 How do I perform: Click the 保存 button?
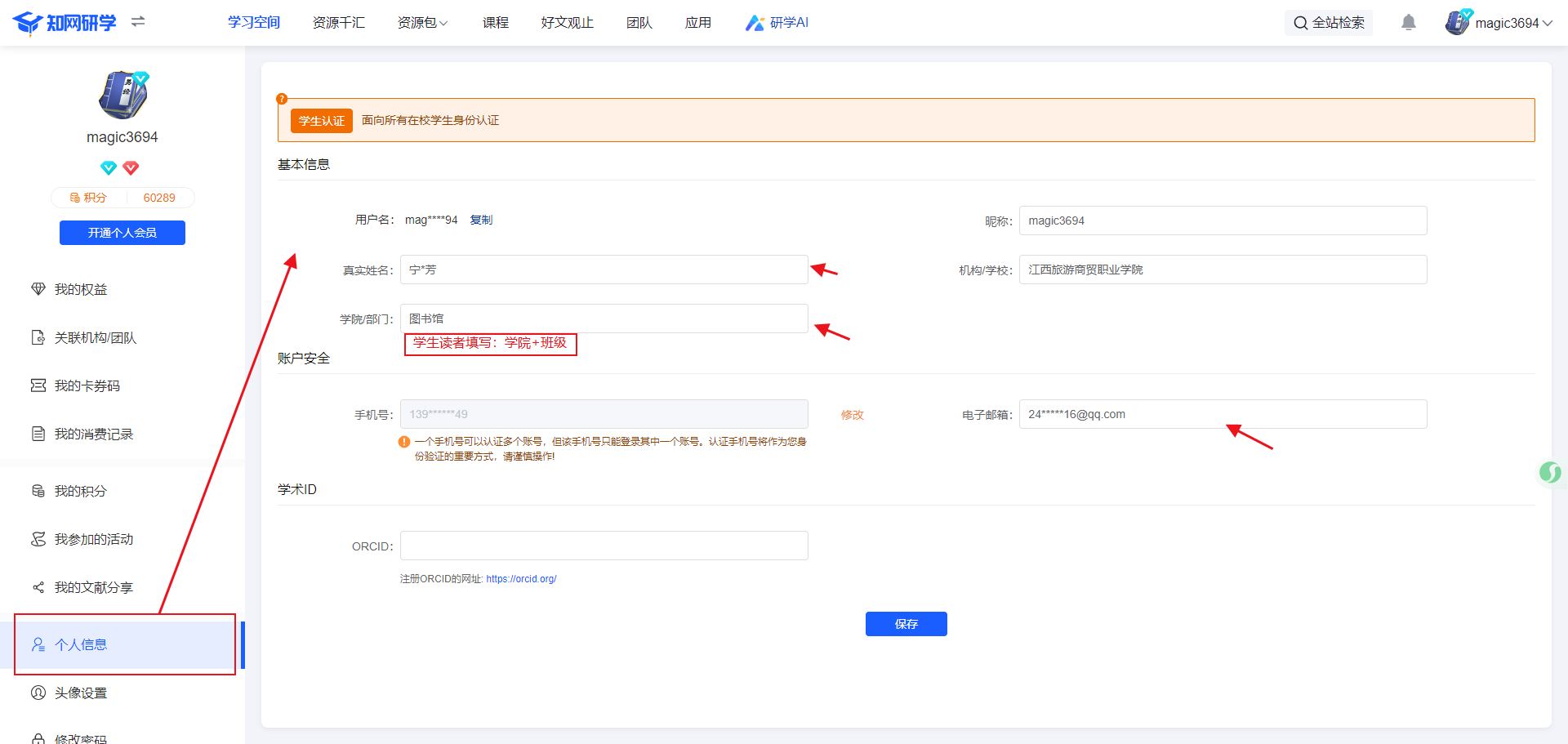point(906,624)
